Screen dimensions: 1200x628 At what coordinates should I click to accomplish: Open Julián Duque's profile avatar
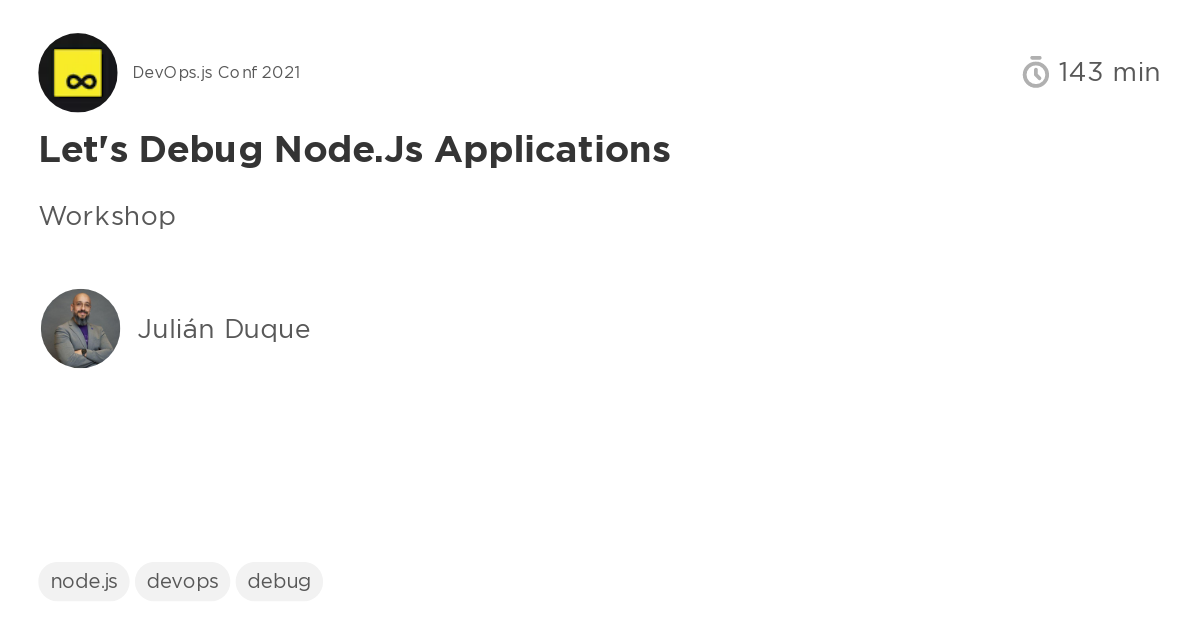pyautogui.click(x=80, y=328)
